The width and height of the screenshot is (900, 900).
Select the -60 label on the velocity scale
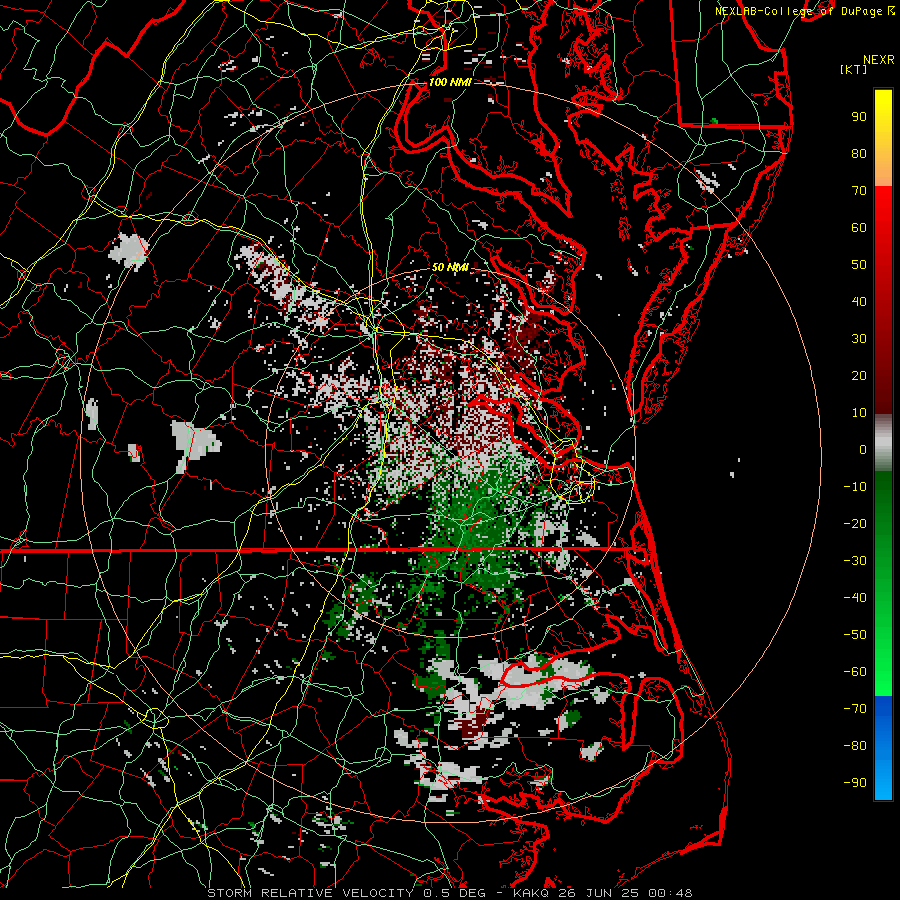click(855, 672)
